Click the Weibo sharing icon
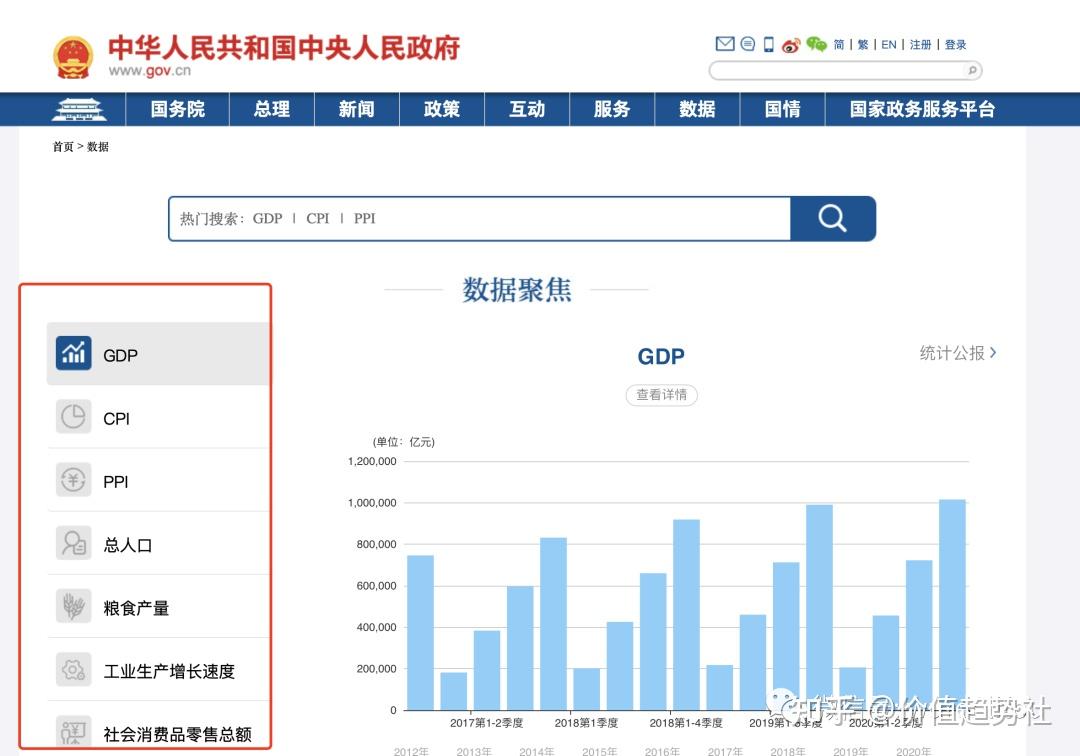 tap(790, 44)
